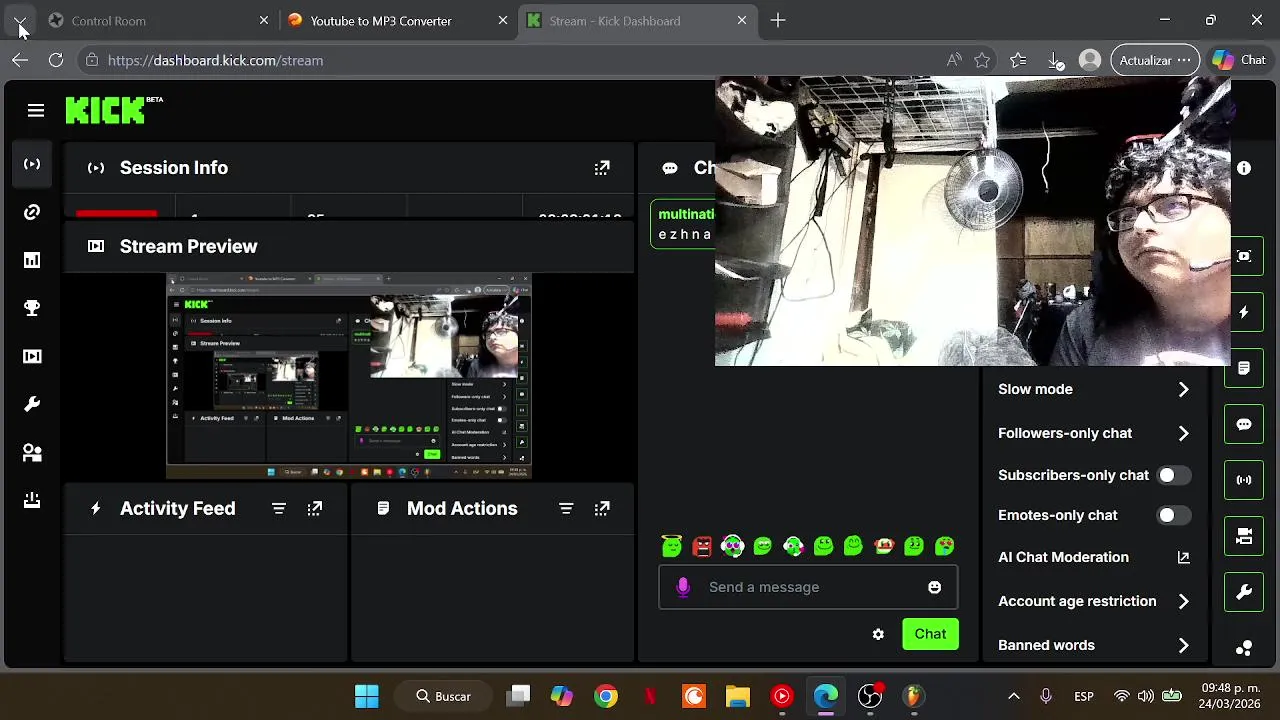1280x720 pixels.
Task: Insert the red angry-face emote
Action: tap(702, 546)
